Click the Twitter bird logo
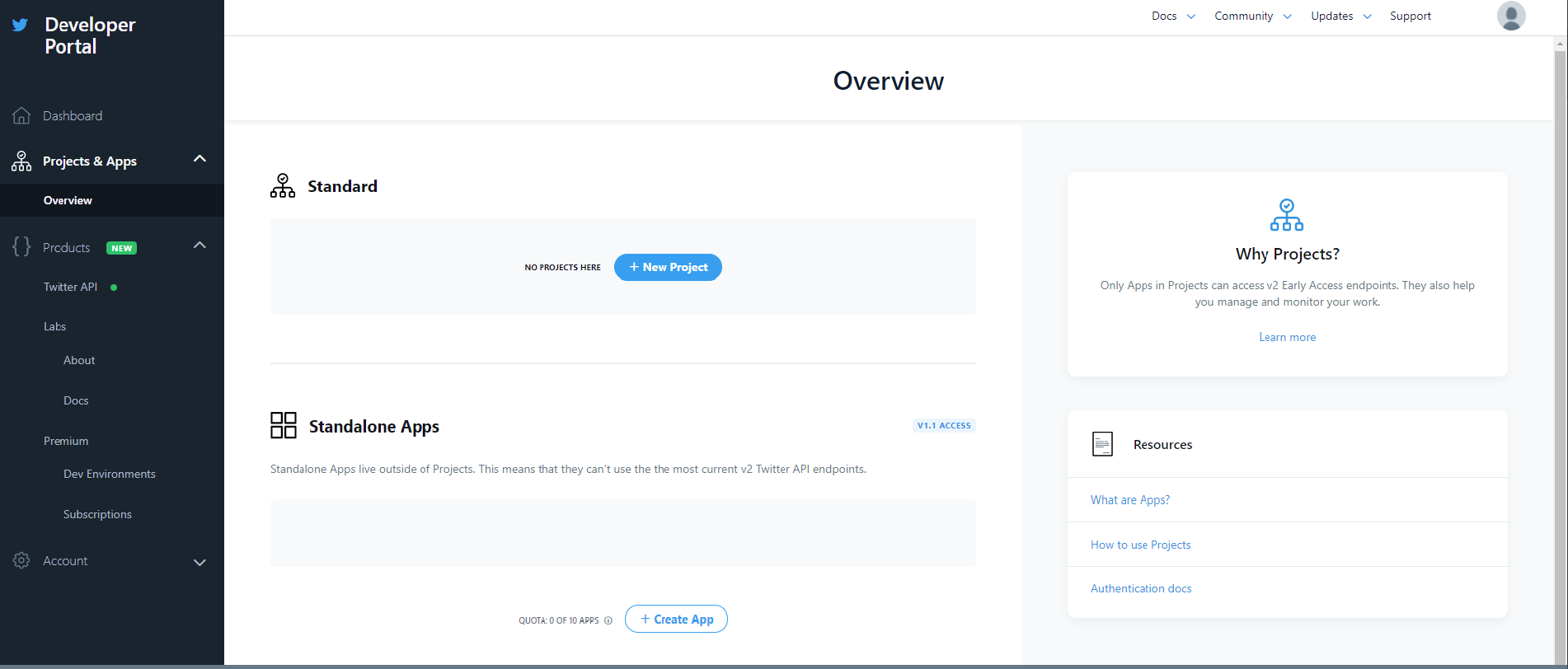This screenshot has width=1568, height=669. (x=20, y=25)
